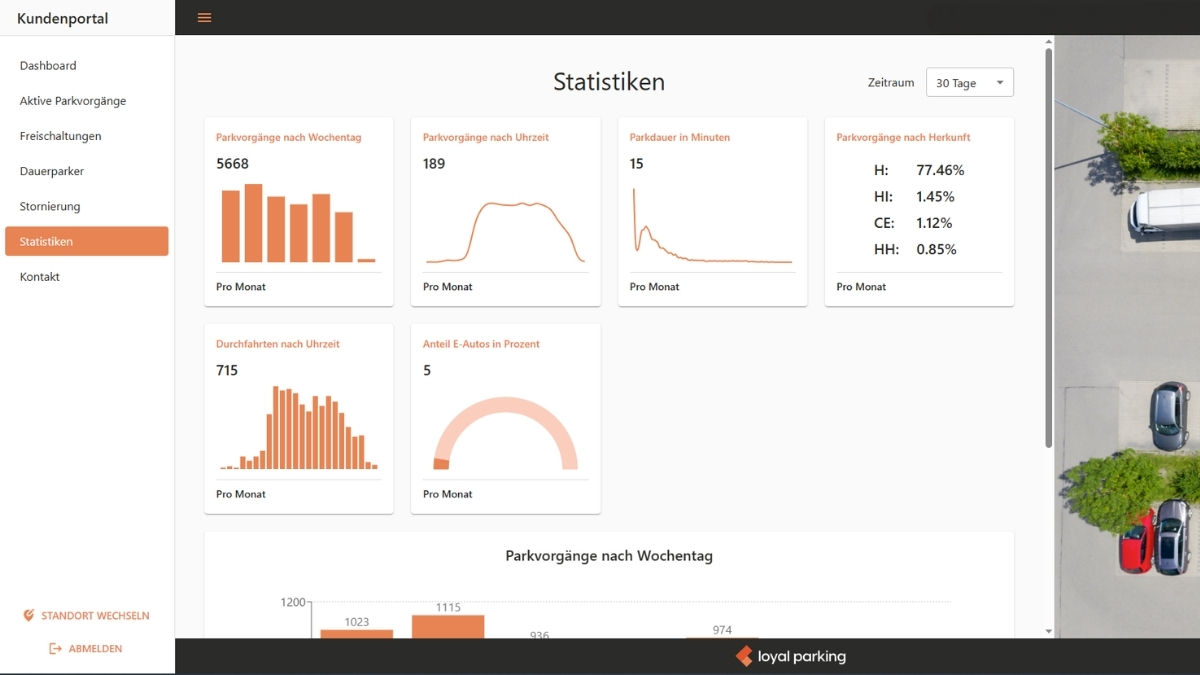Click the bar label 974
Screen dimensions: 1200x675
tap(722, 630)
